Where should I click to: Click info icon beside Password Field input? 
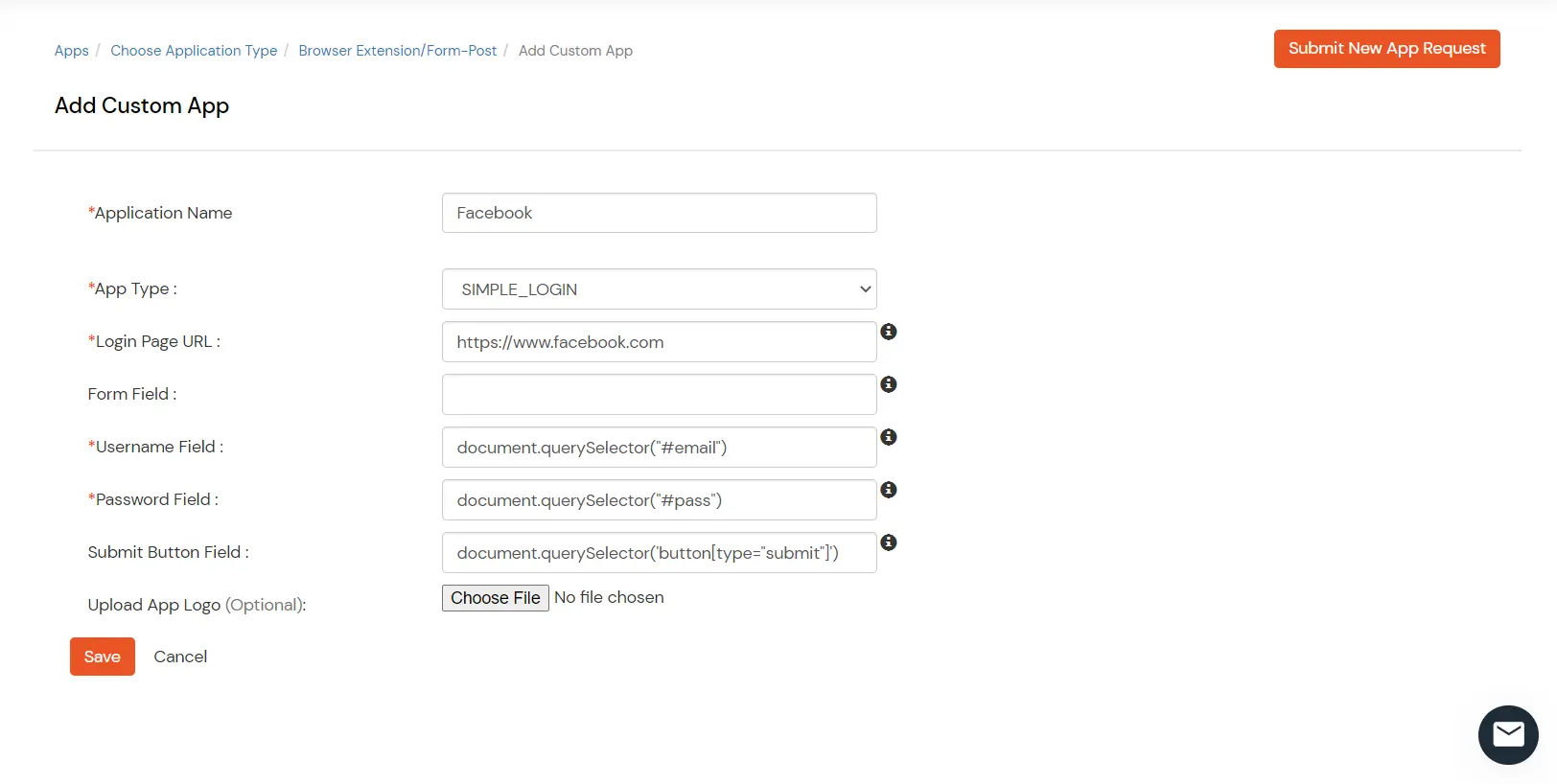click(x=889, y=490)
